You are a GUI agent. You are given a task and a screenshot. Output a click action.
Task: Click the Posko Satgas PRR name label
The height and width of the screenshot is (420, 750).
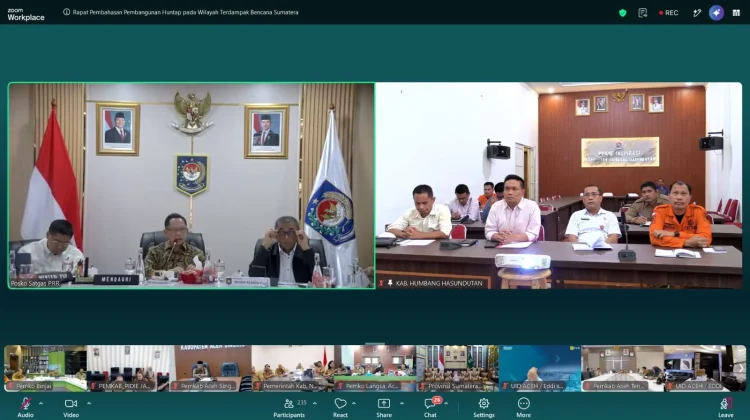[35, 283]
